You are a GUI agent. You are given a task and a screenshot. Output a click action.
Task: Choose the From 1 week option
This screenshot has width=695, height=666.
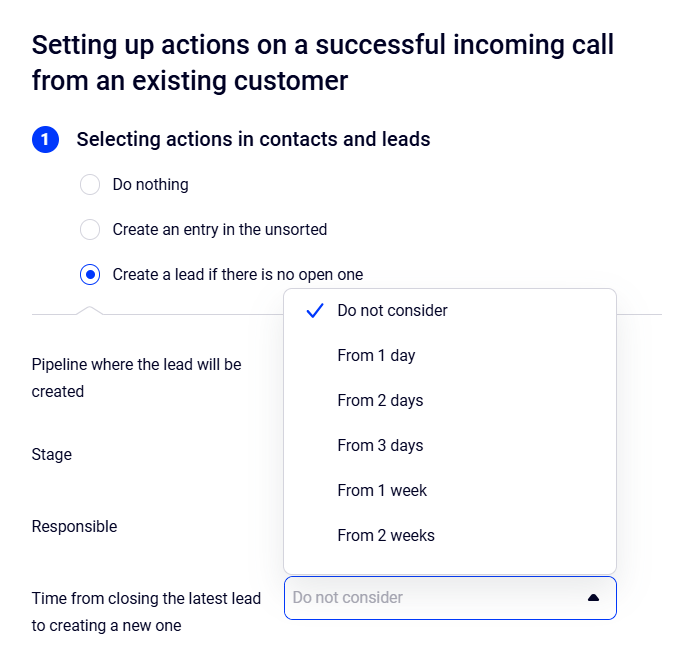pyautogui.click(x=382, y=491)
